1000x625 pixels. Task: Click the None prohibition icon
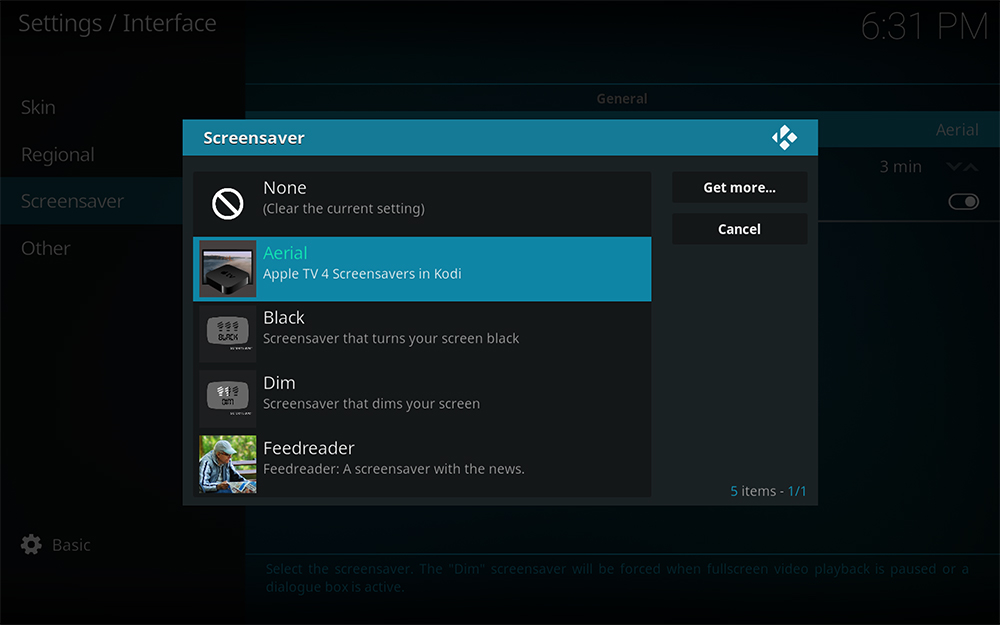[x=228, y=203]
